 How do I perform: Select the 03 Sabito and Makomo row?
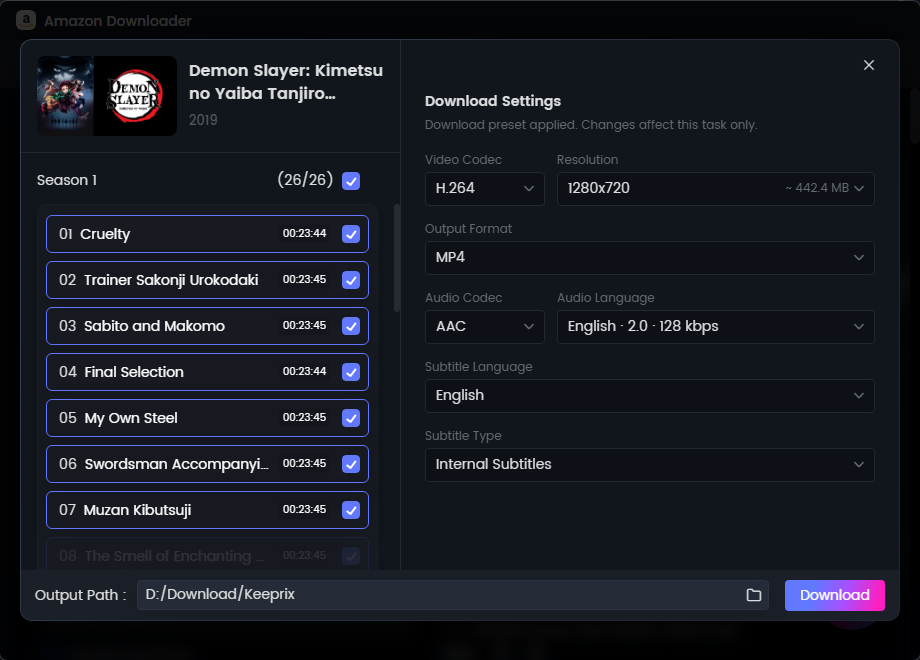207,326
